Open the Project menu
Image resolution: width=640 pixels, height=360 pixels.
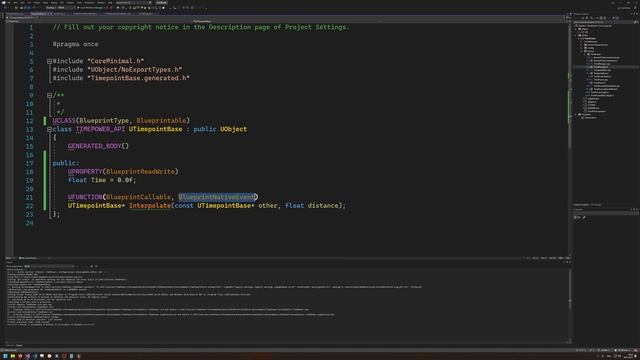(37, 2)
